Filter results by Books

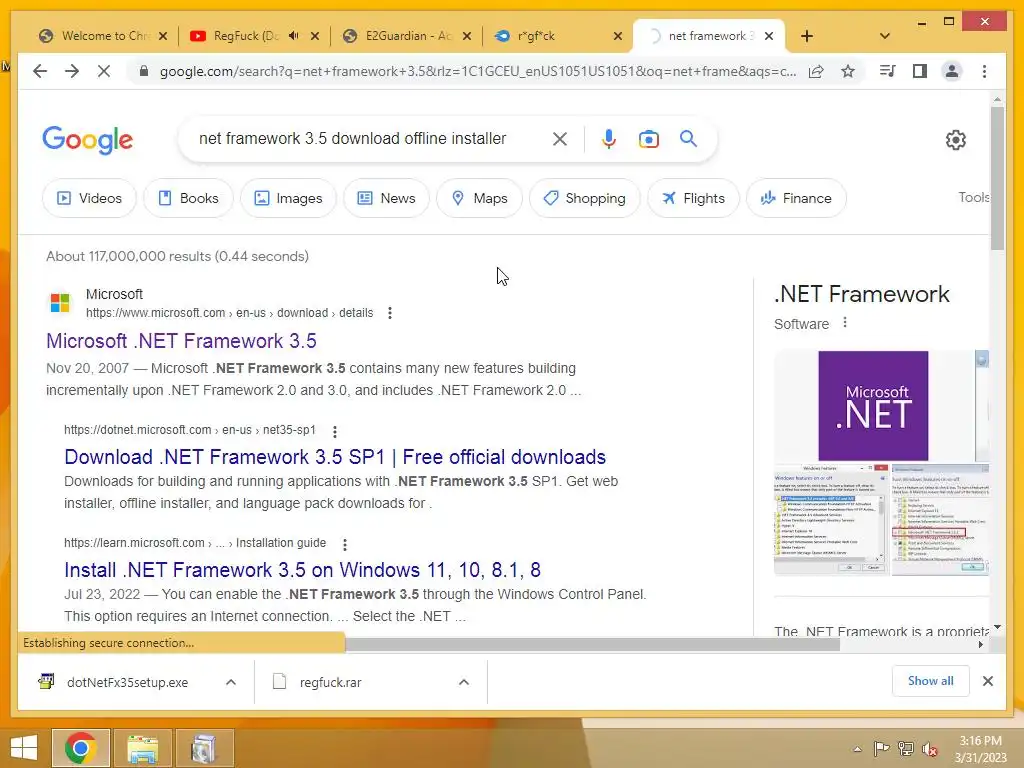(189, 198)
